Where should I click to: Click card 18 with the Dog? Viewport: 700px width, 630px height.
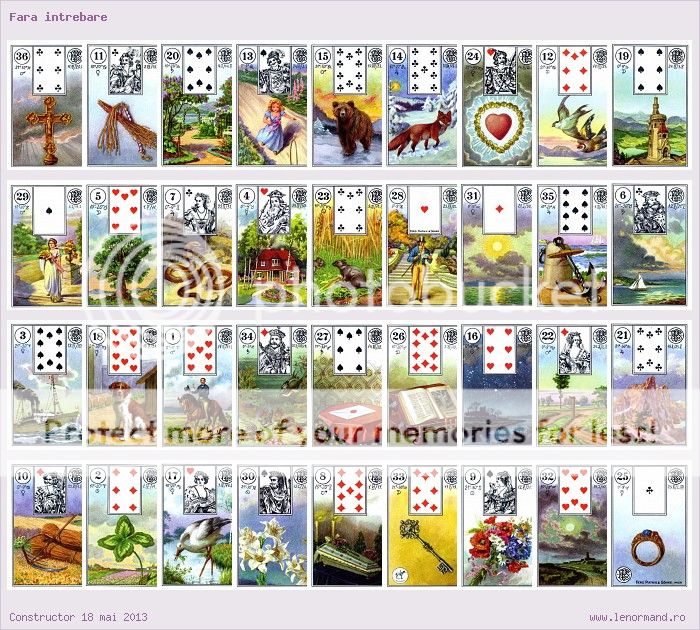[x=122, y=385]
